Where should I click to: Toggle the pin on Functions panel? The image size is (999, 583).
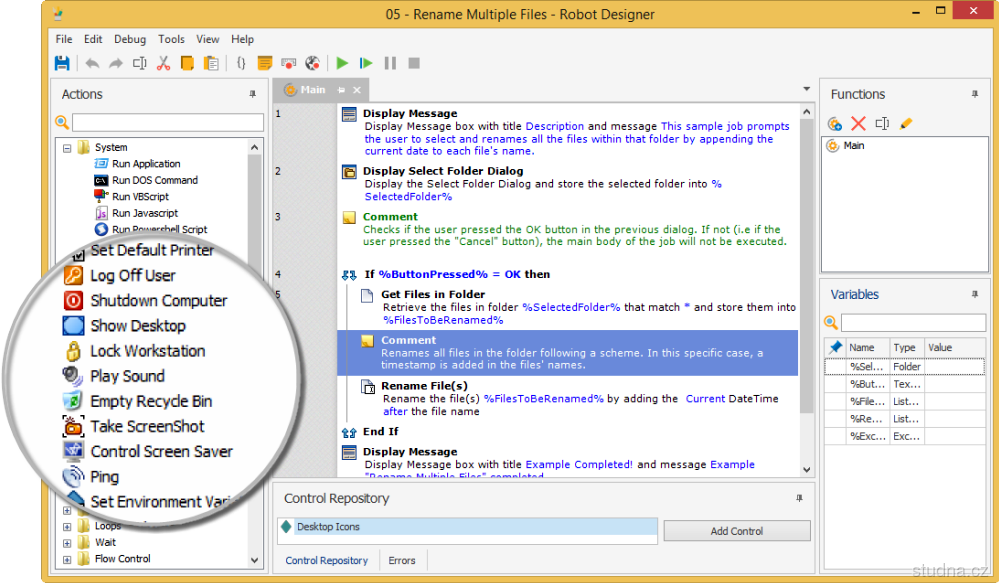(974, 95)
